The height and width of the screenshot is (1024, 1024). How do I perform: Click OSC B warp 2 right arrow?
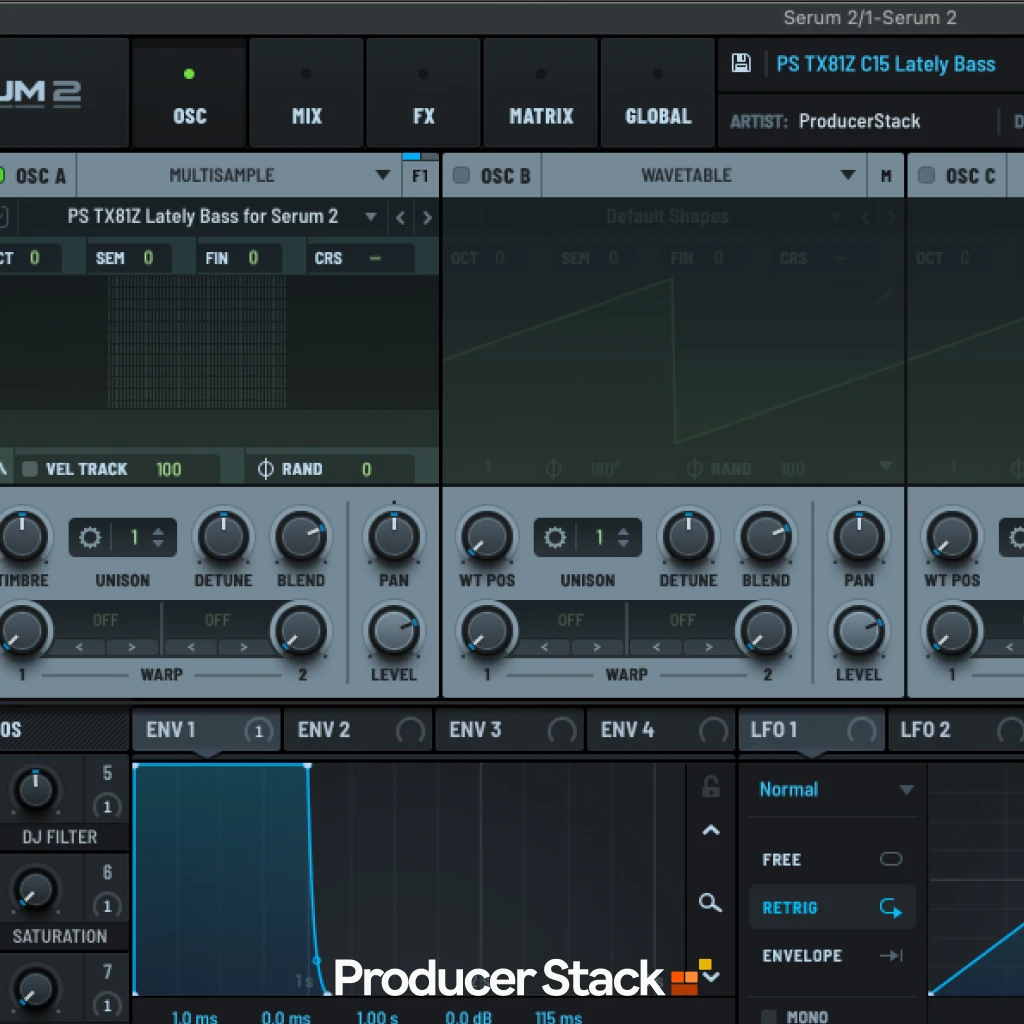pyautogui.click(x=709, y=647)
